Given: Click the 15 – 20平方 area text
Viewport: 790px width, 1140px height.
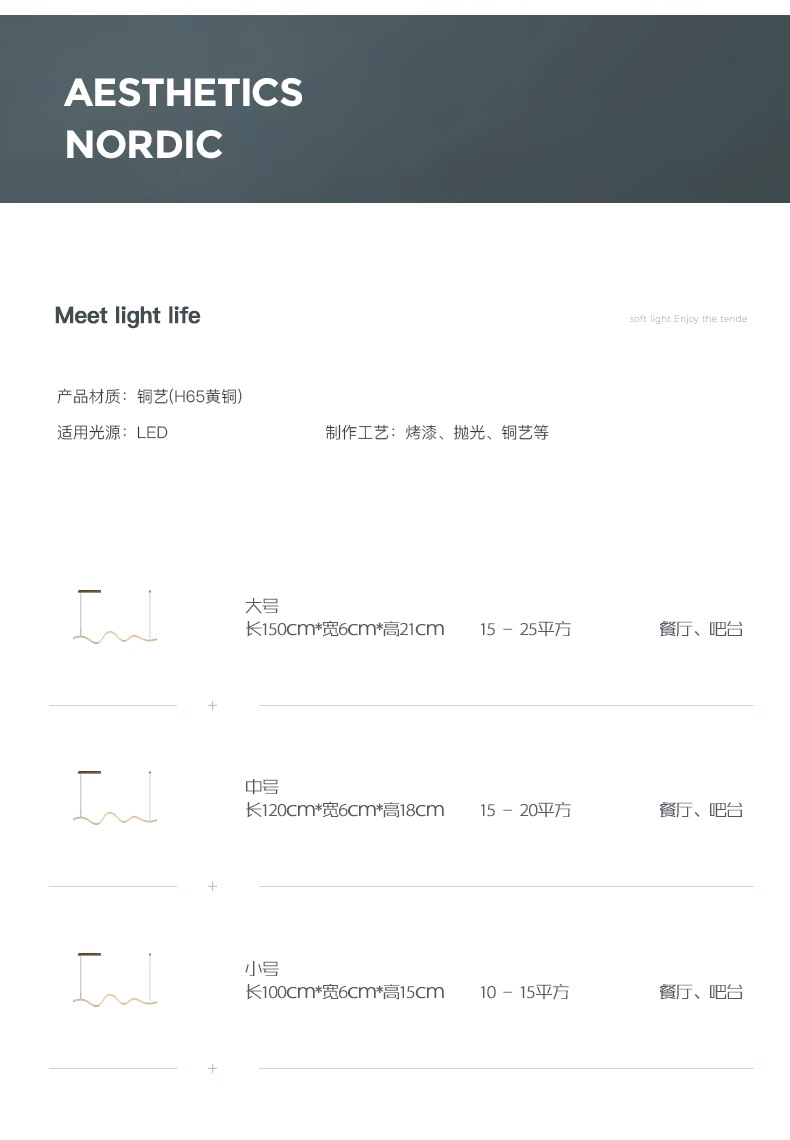Looking at the screenshot, I should [x=525, y=810].
